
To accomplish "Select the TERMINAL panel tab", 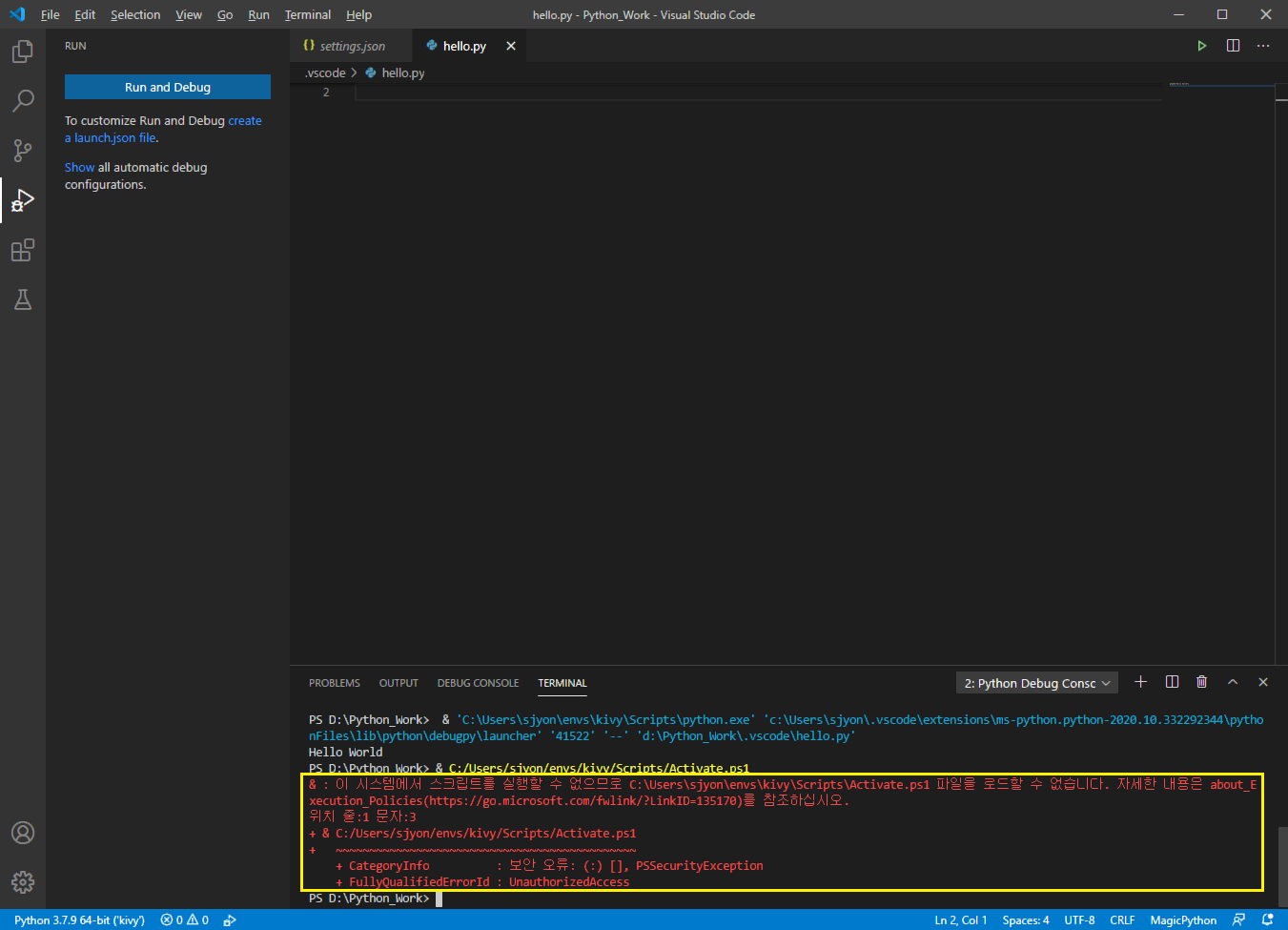I will [x=562, y=683].
